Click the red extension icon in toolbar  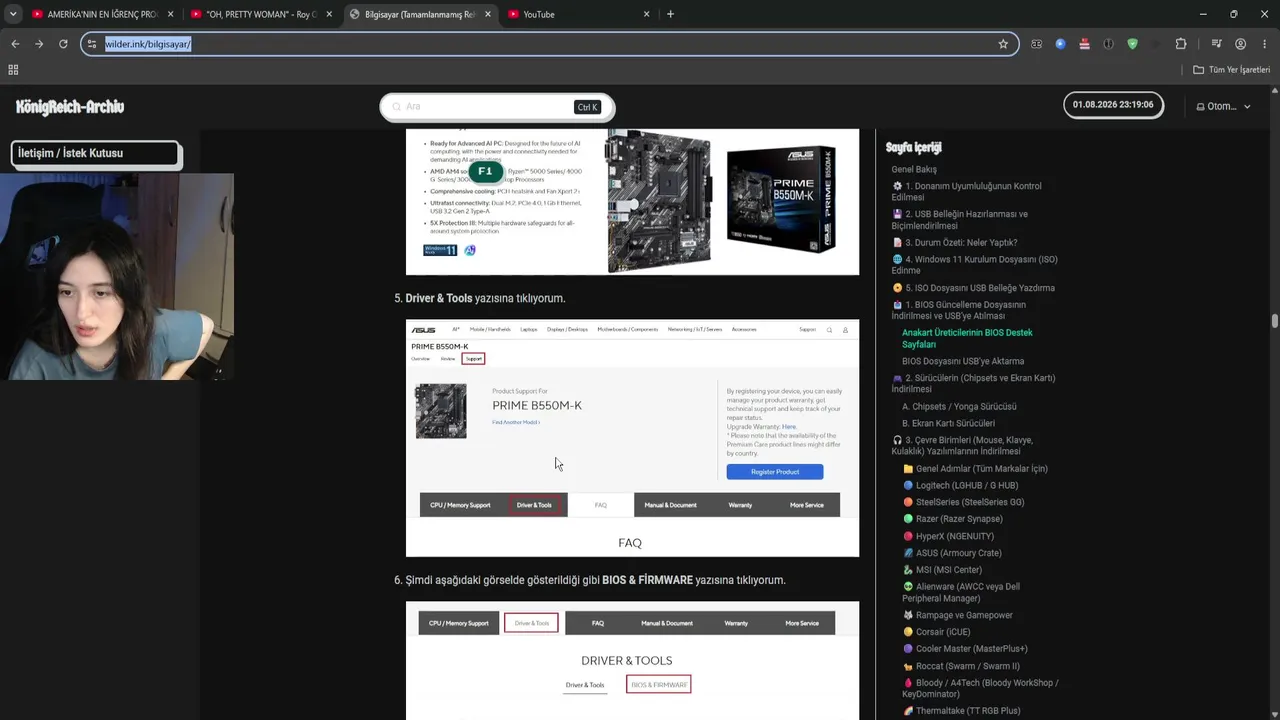(x=1084, y=44)
